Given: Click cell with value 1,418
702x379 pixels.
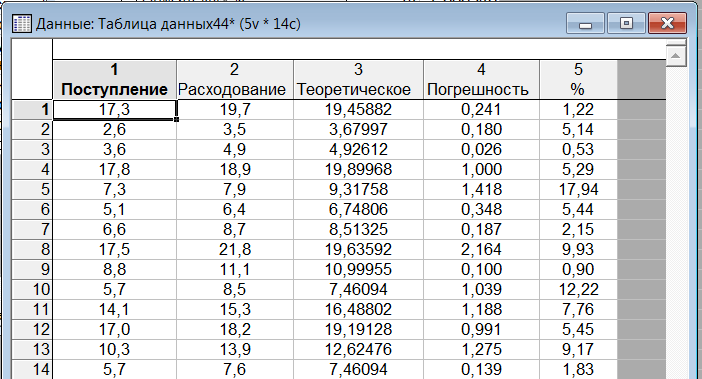Looking at the screenshot, I should 481,190.
